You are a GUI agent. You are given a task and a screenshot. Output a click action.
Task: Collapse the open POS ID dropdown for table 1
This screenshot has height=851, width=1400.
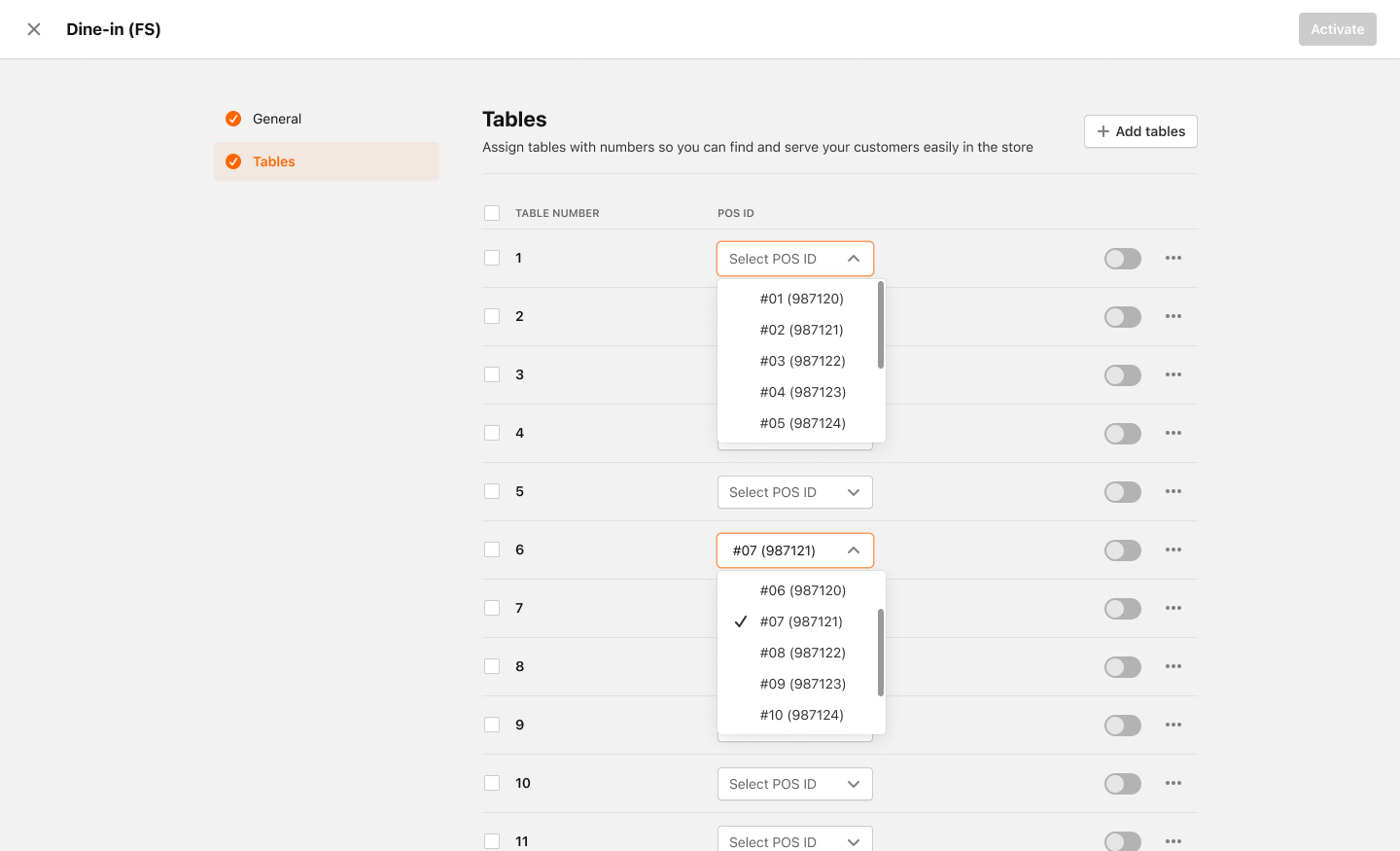(x=795, y=259)
